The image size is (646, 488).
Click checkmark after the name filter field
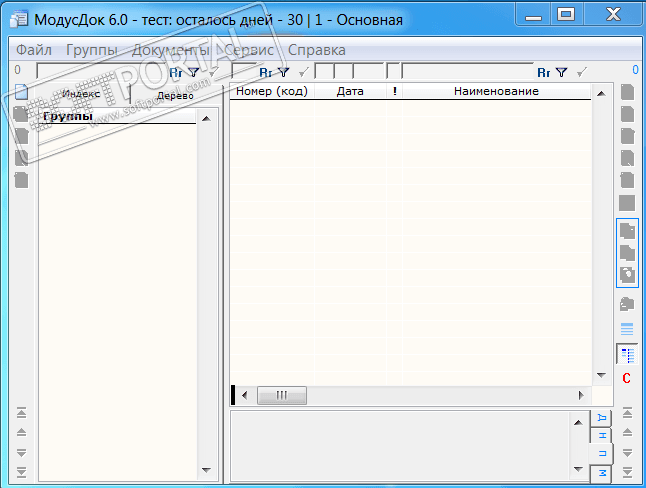coord(581,73)
